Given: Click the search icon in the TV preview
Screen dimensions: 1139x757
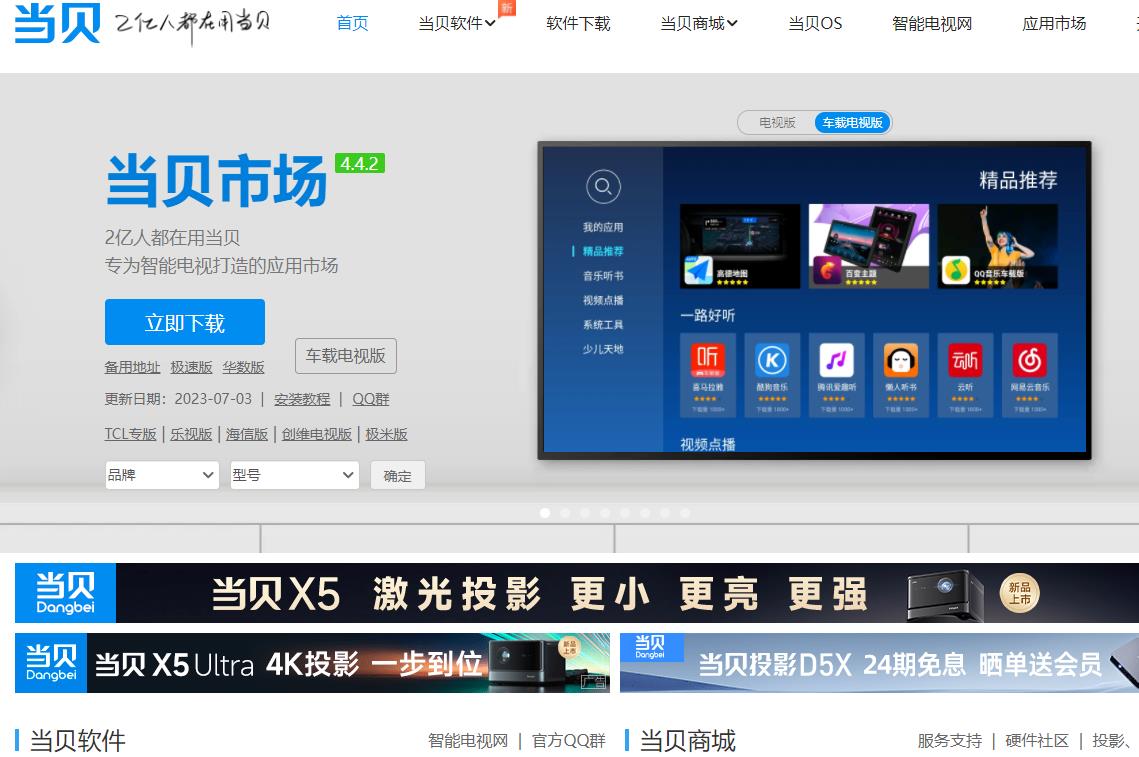Looking at the screenshot, I should click(x=603, y=187).
